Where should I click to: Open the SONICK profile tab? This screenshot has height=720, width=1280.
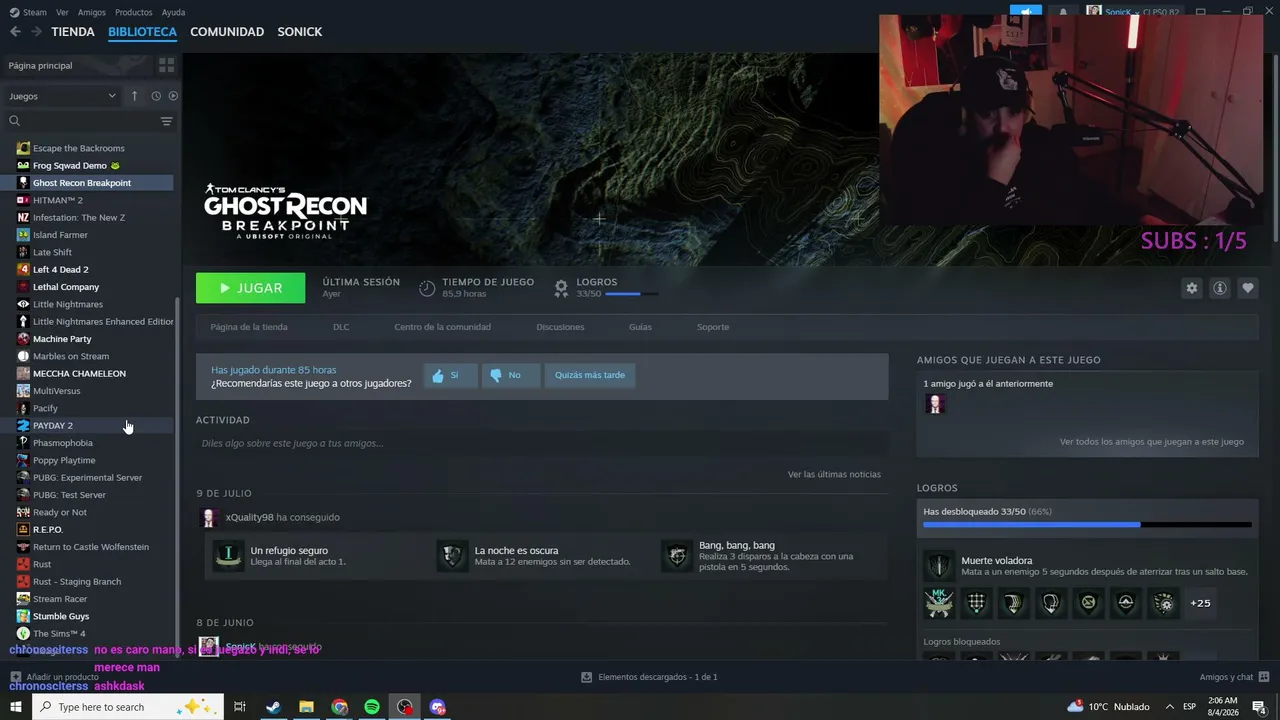tap(299, 32)
